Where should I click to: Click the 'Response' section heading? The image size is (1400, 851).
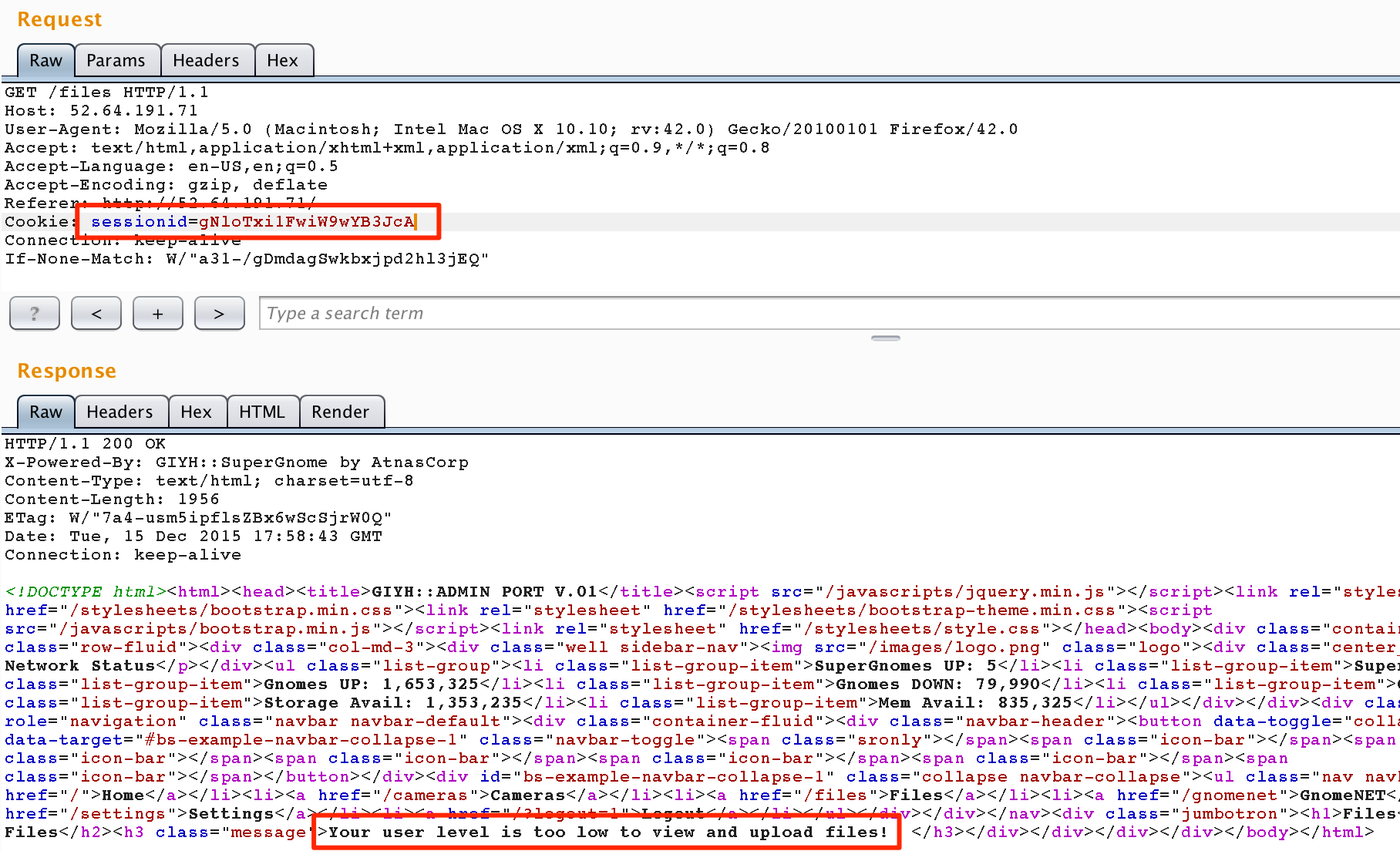(x=66, y=371)
